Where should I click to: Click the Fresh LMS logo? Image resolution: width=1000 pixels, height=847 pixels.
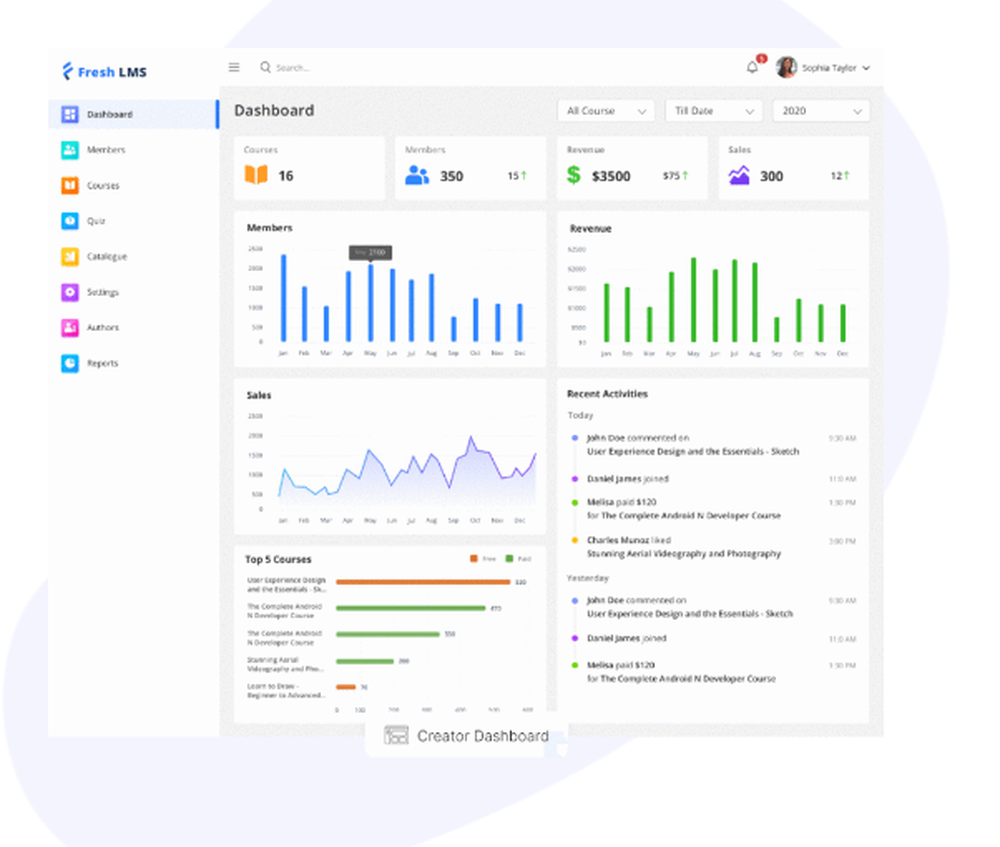point(104,71)
